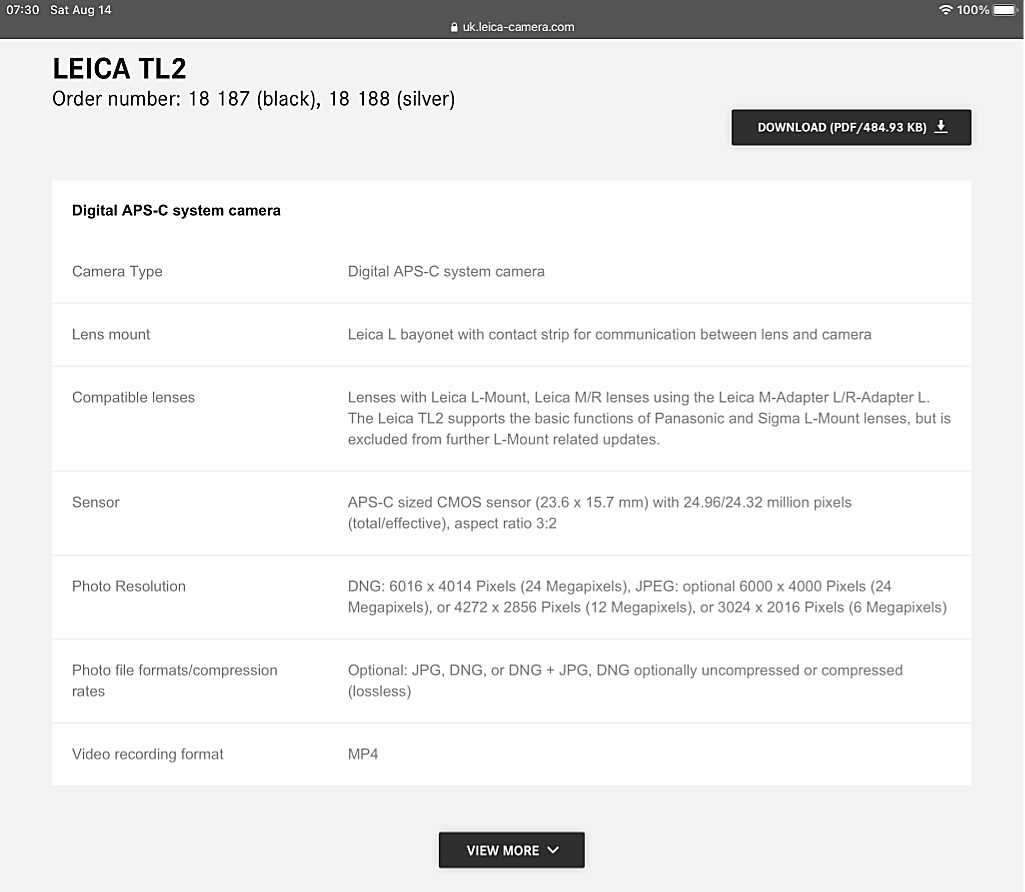Tap the Wi-Fi icon in status bar
The width and height of the screenshot is (1025, 892).
point(945,10)
